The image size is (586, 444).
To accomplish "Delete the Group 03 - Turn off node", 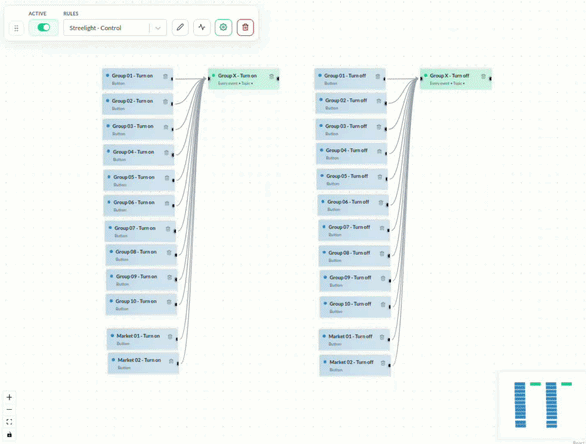I will pos(379,127).
